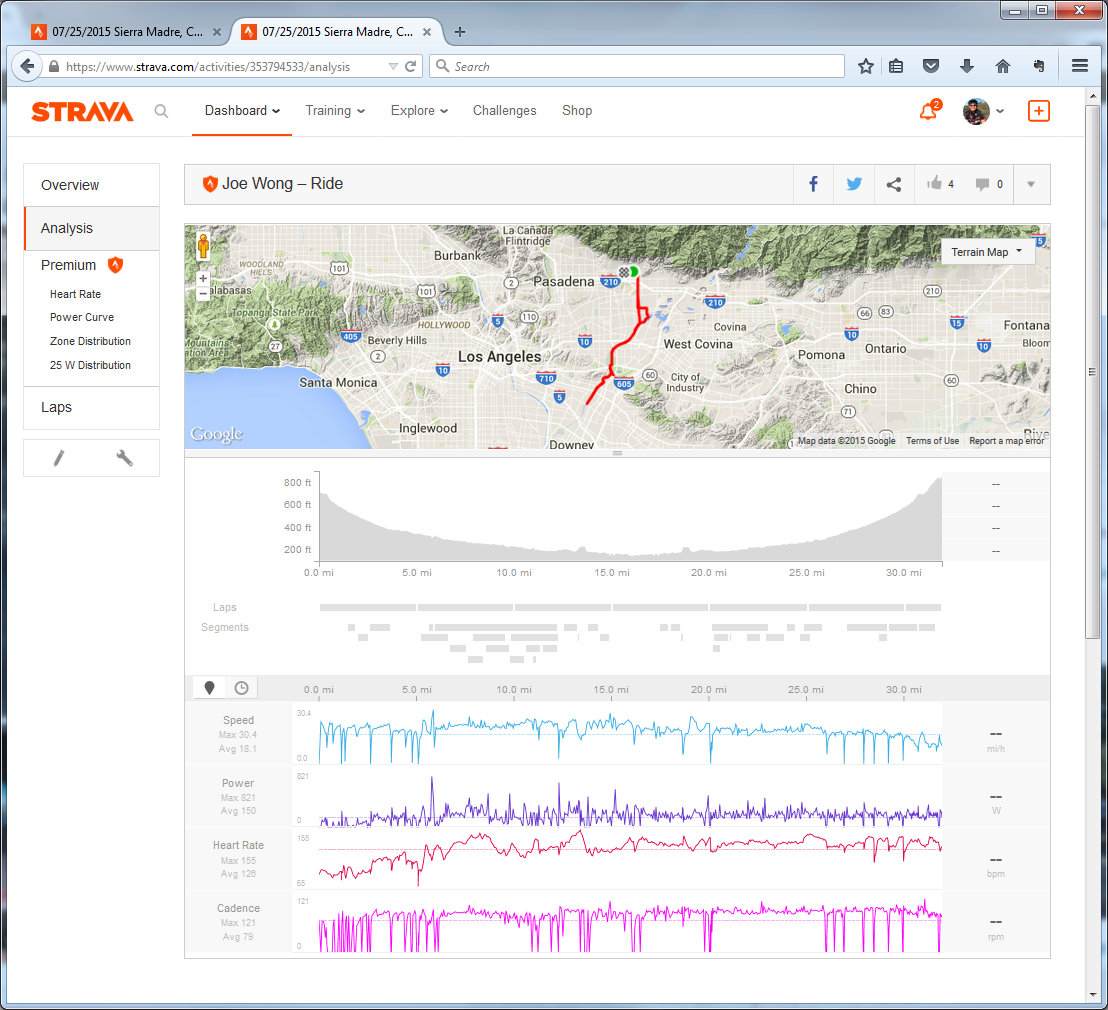Click the pencil edit icon in sidebar
The image size is (1108, 1010).
pos(59,458)
